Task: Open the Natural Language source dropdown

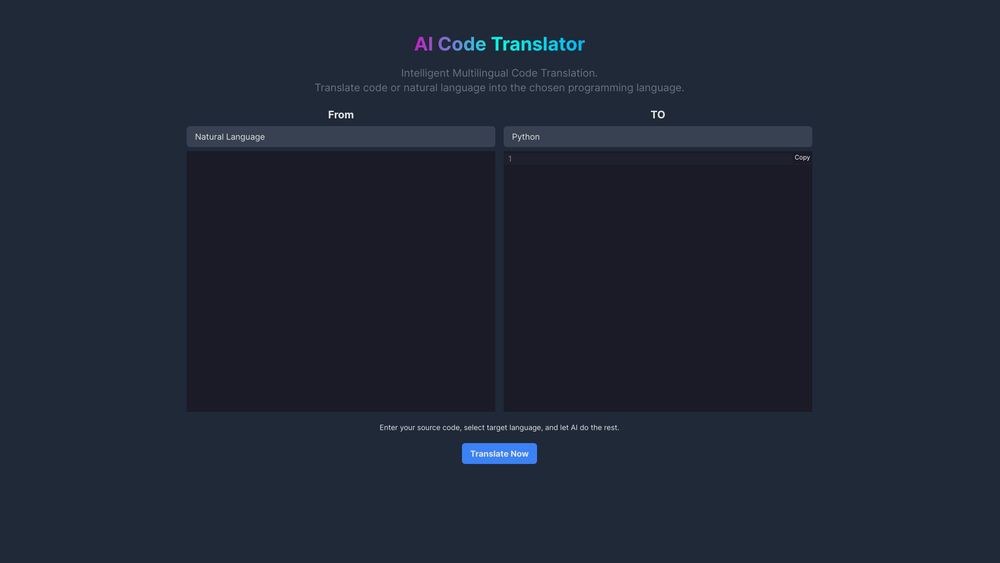Action: [341, 136]
